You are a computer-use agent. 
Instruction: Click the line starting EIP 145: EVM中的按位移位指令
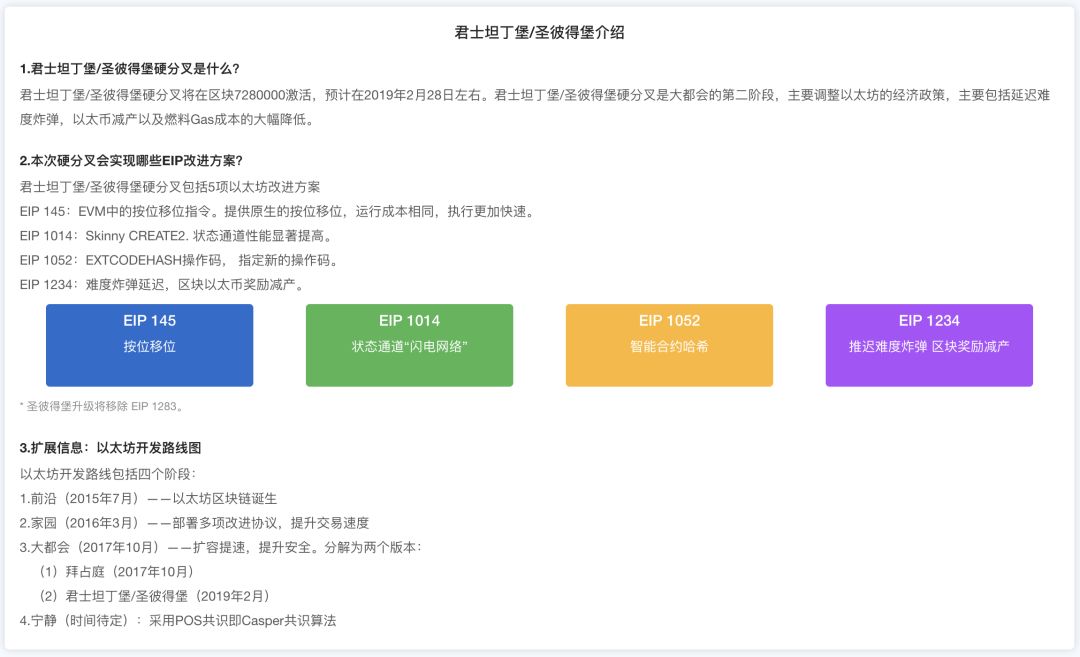pos(277,211)
